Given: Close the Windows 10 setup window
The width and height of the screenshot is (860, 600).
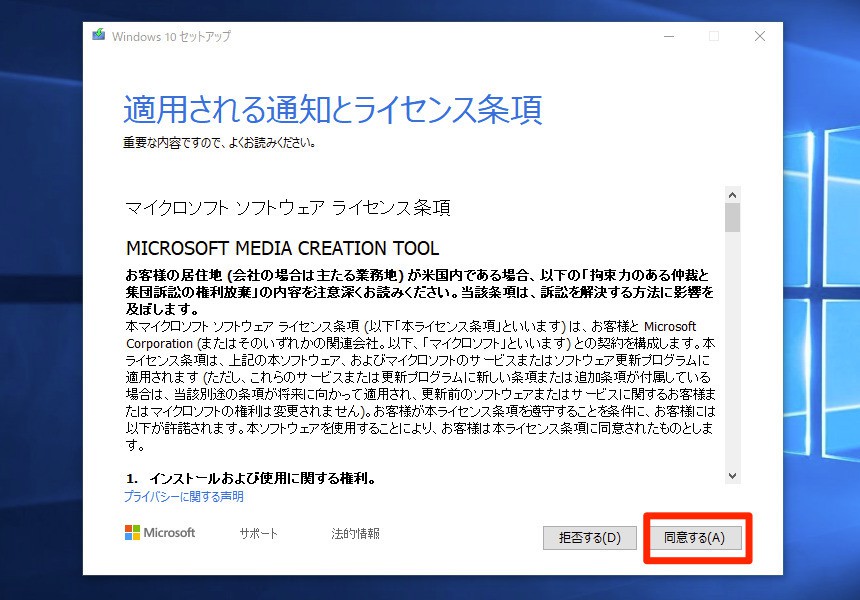Looking at the screenshot, I should pos(760,36).
